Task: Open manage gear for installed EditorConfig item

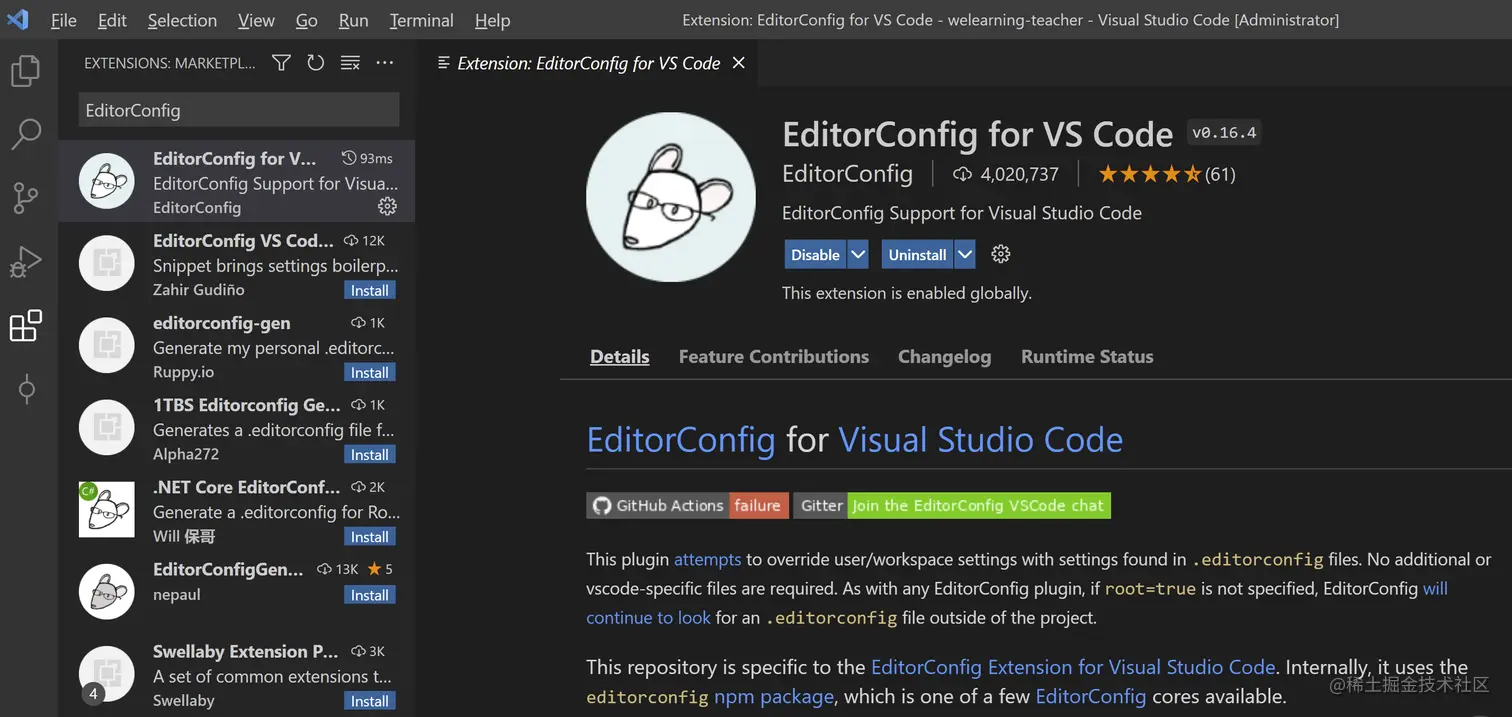Action: (387, 206)
